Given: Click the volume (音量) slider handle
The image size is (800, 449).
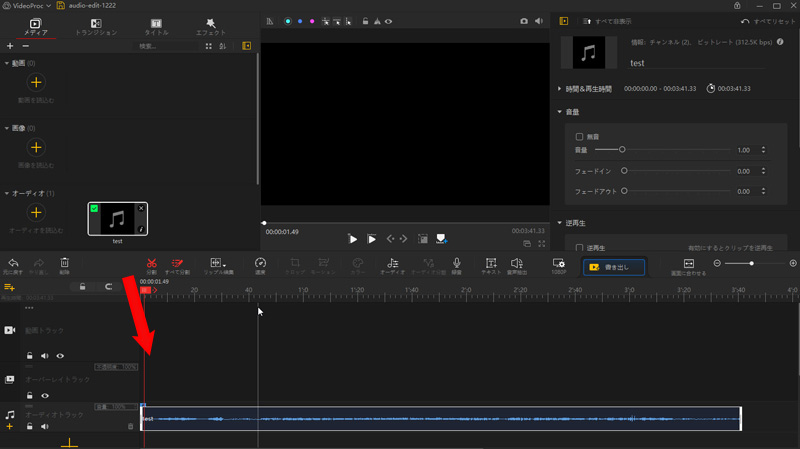Looking at the screenshot, I should coord(622,150).
